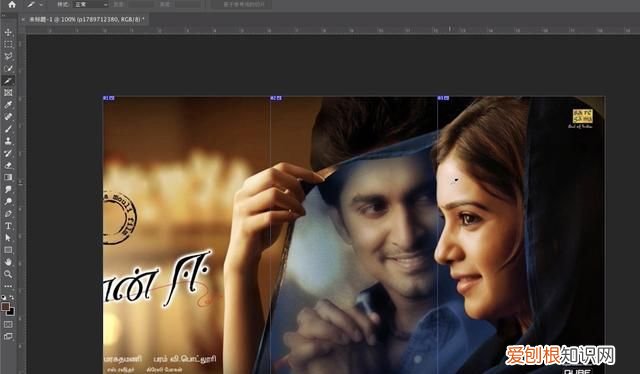Click the slice height input field
640x374 pixels.
coord(187,4)
